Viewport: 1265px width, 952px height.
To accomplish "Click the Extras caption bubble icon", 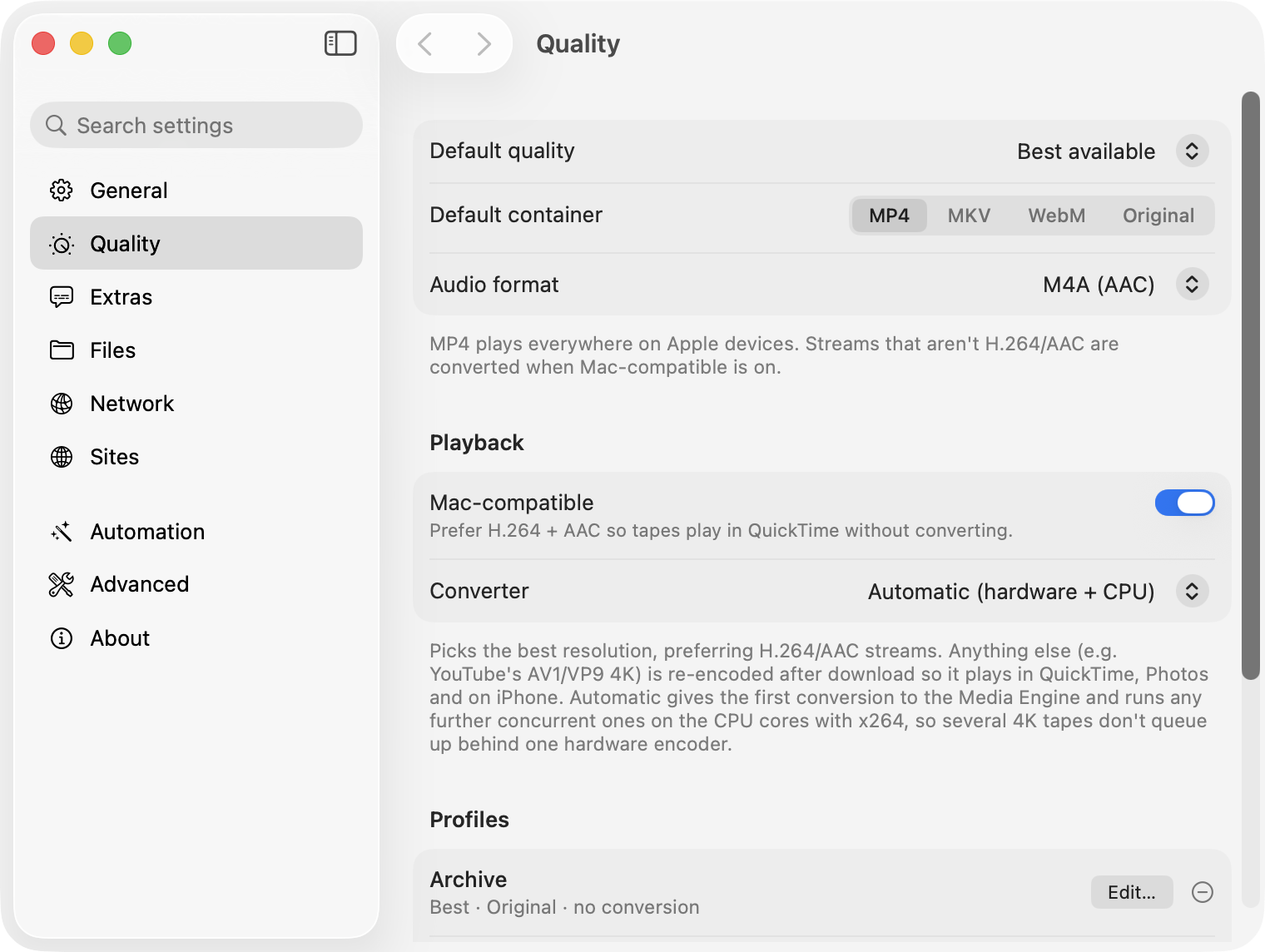I will point(62,297).
